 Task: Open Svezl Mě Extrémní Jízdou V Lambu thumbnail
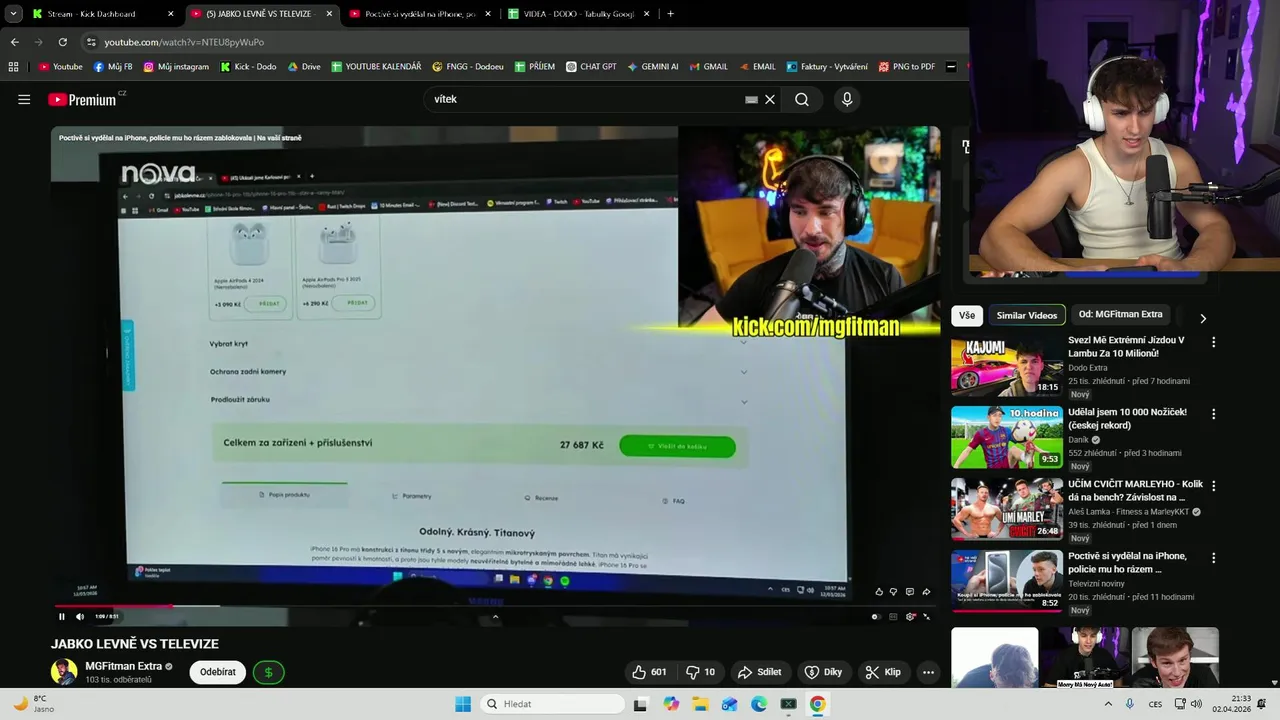pyautogui.click(x=1007, y=366)
